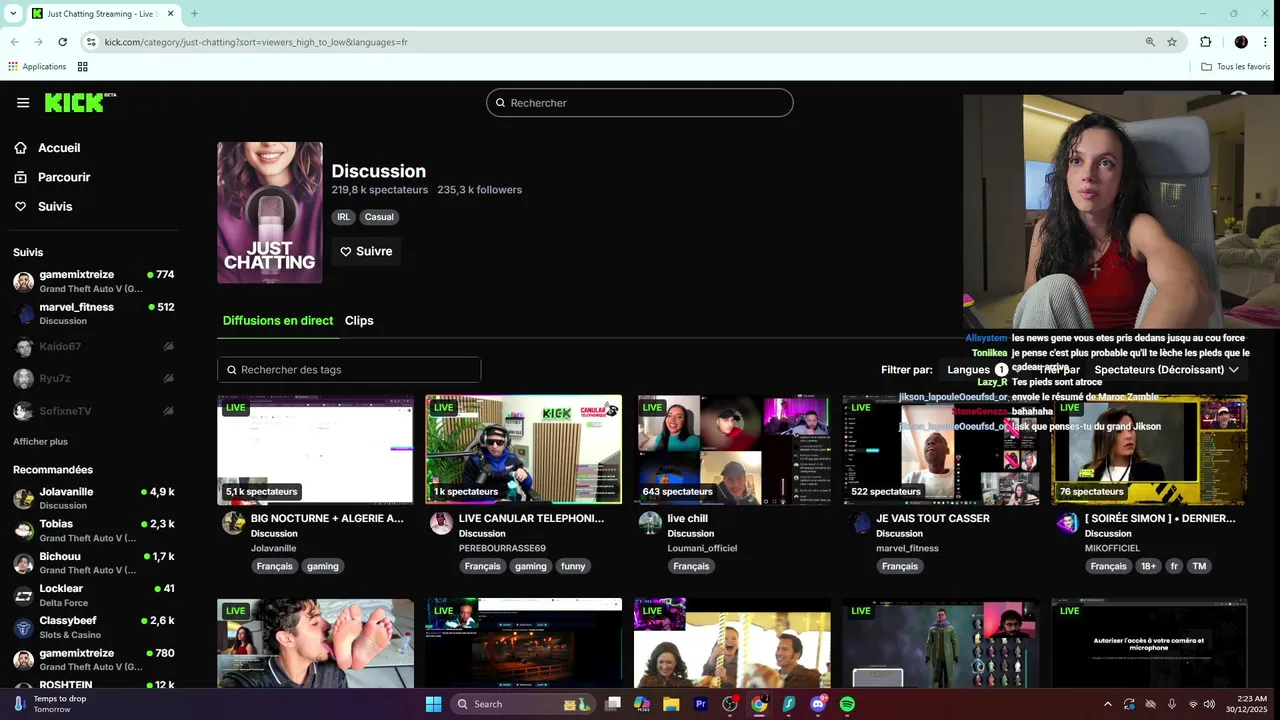Click the Rechercher search field
The height and width of the screenshot is (720, 1280).
(x=640, y=103)
